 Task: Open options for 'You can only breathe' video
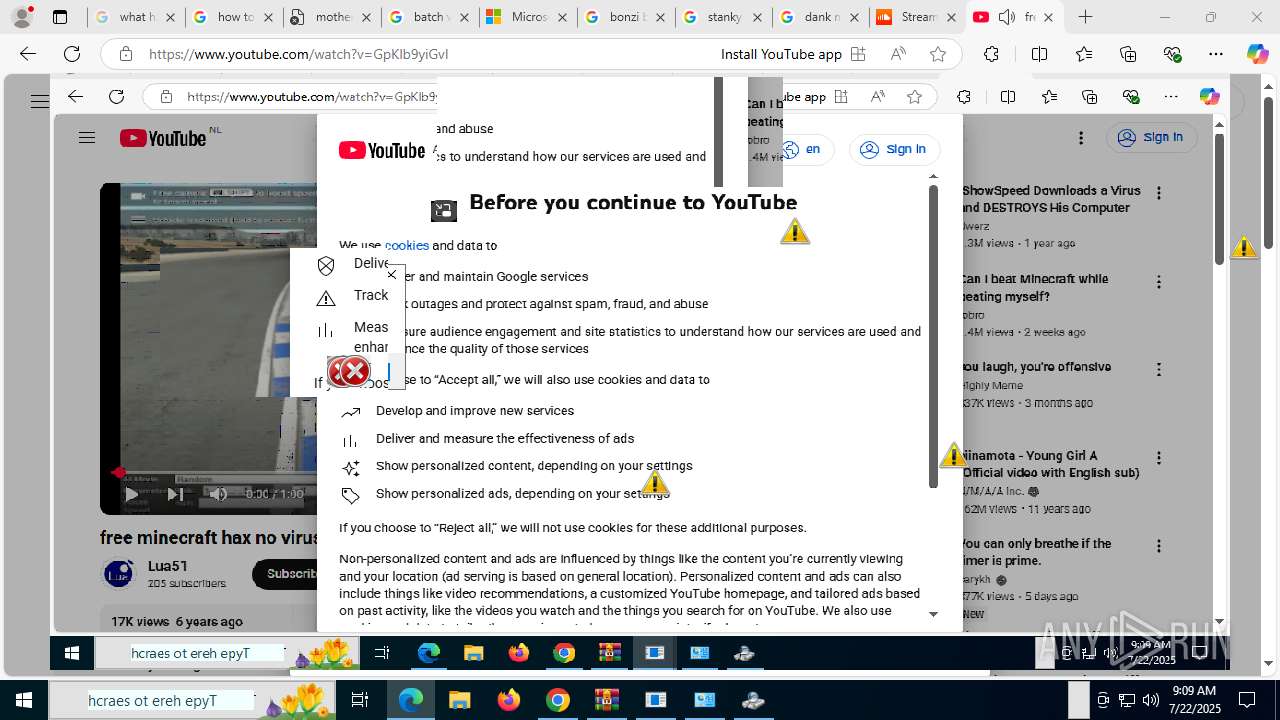click(x=1159, y=546)
